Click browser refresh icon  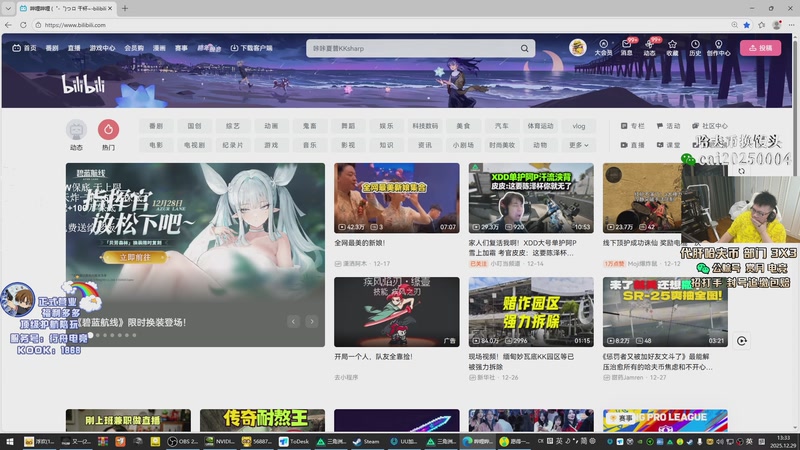[23, 24]
